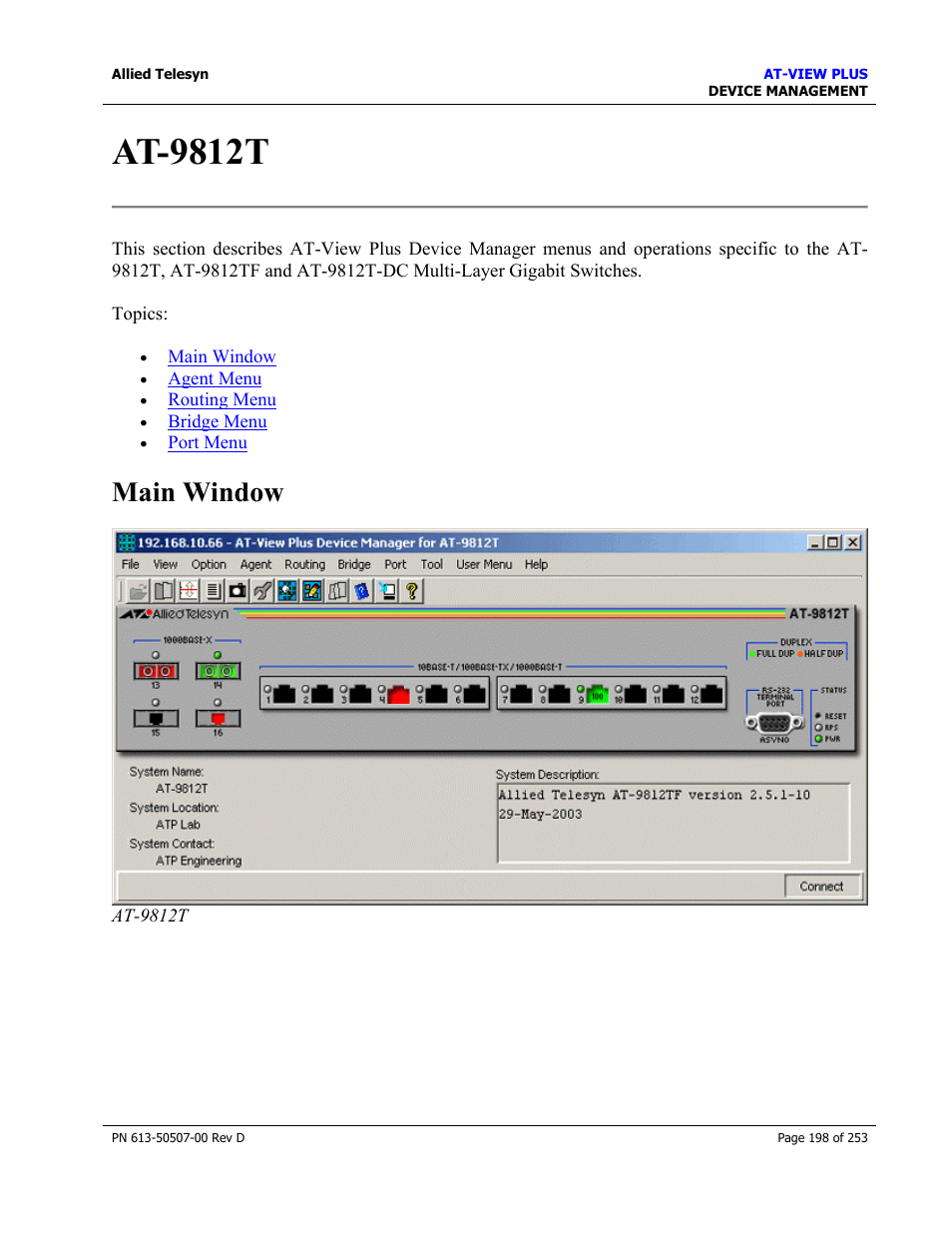Select RJ-45 port 10 on switch
Screen dimensions: 952x1233
point(636,694)
